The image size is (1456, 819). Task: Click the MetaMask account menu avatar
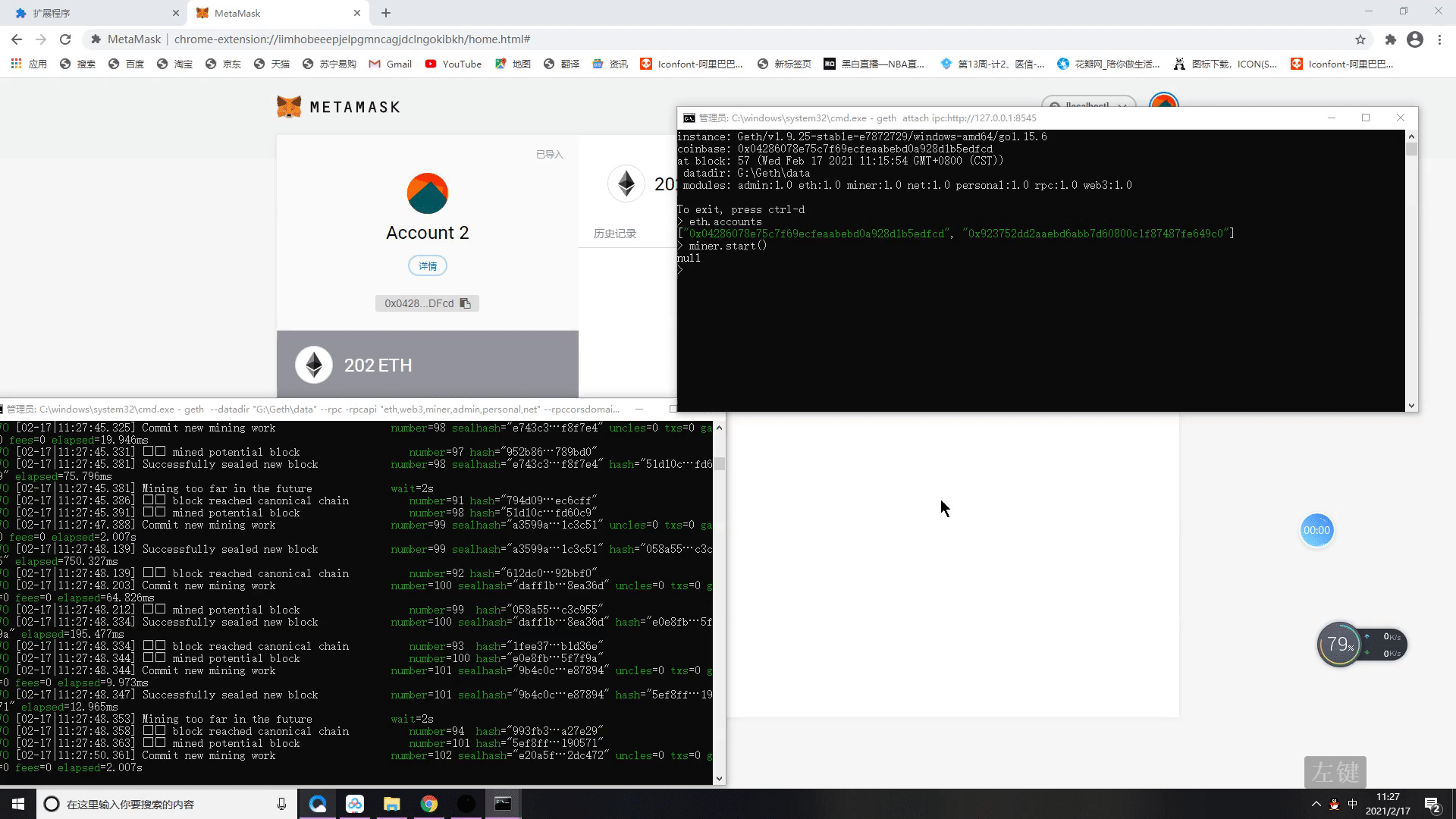1164,100
